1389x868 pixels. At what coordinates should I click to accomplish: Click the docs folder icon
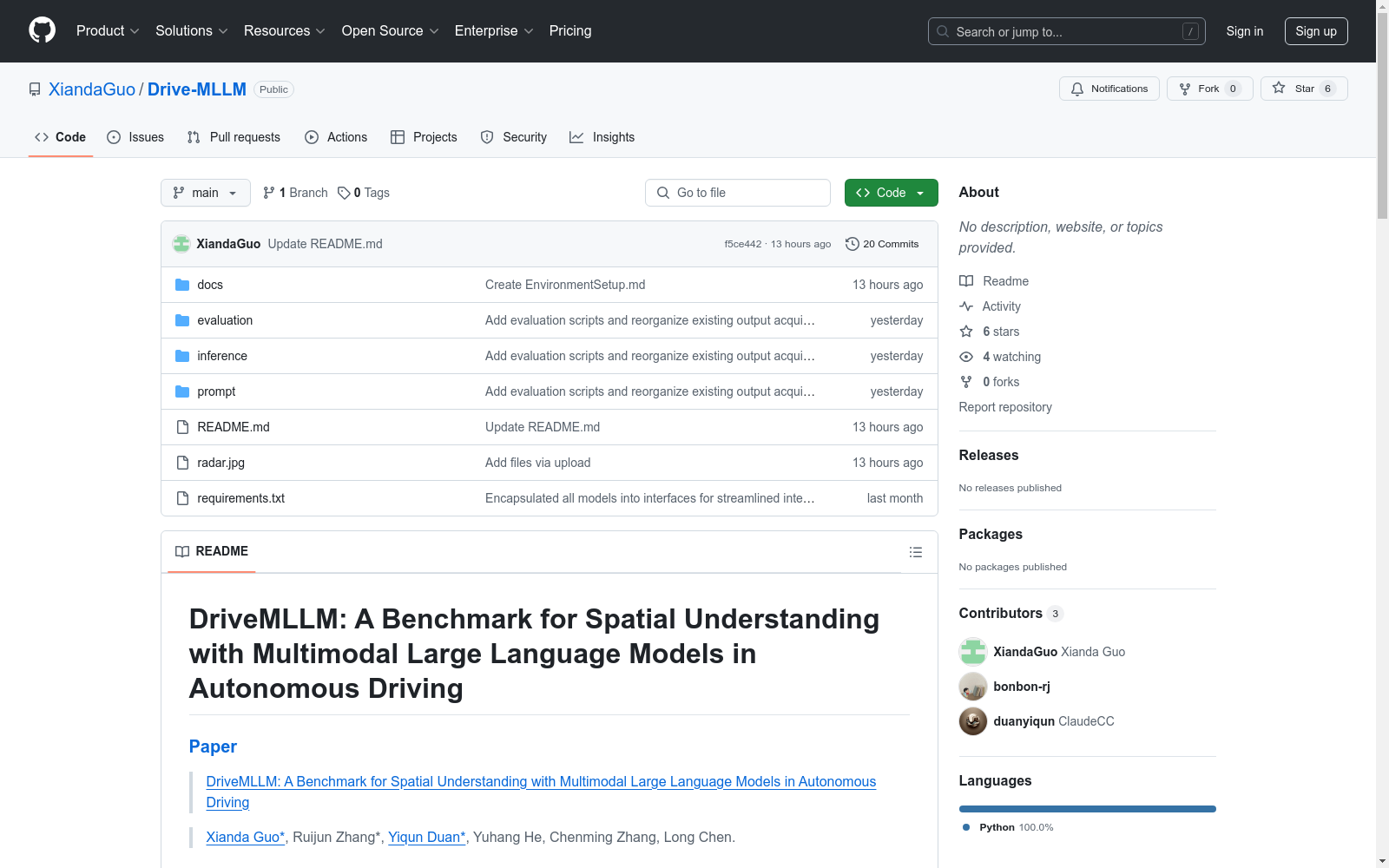point(182,285)
